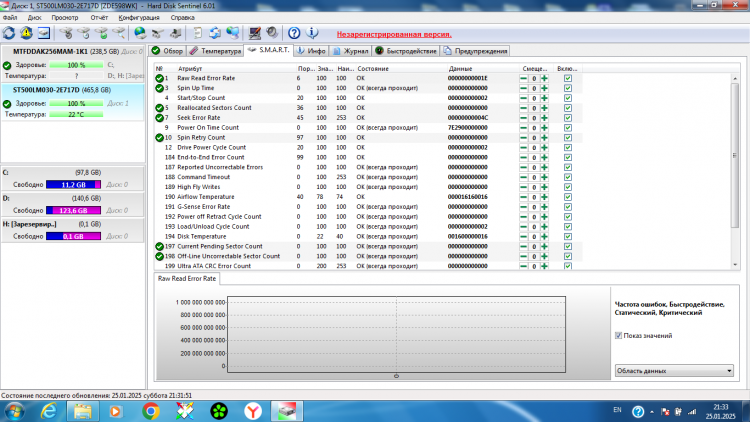Toggle the enable checkbox for G-Sense Error Rate
This screenshot has height=422, width=750.
568,207
